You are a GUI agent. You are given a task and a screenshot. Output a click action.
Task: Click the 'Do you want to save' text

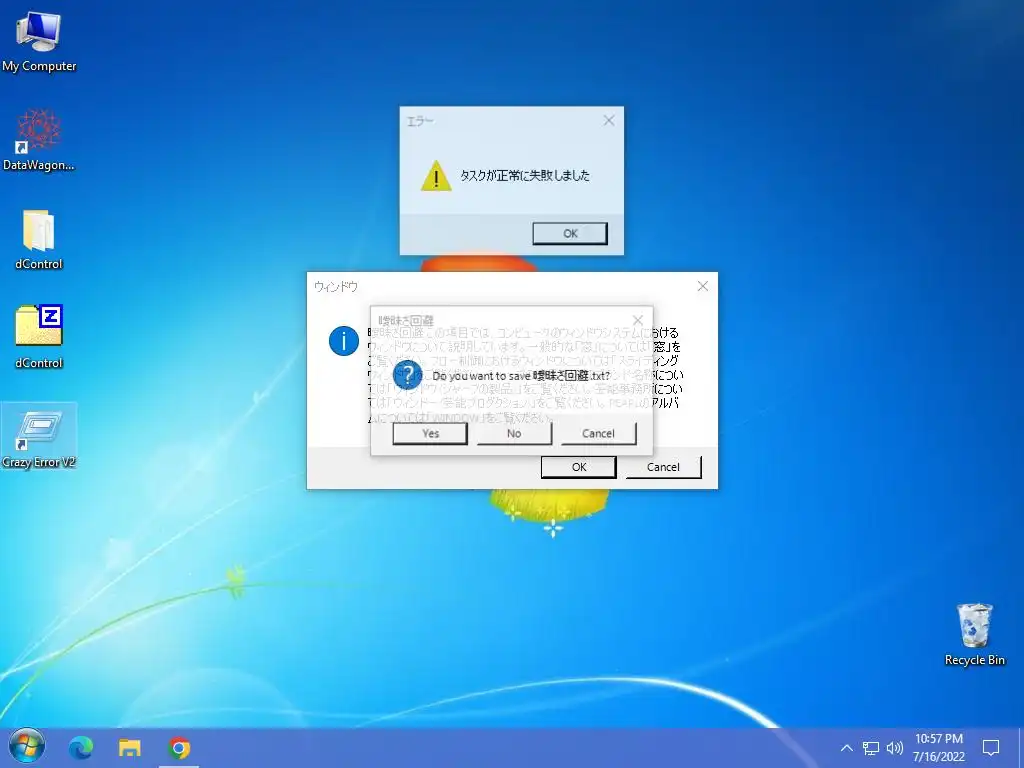pos(481,376)
